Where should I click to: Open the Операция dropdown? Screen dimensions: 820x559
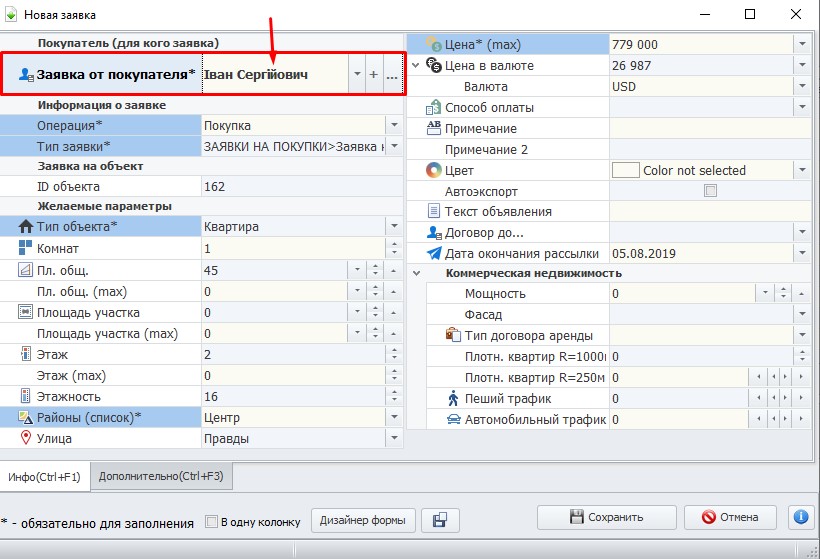(394, 126)
